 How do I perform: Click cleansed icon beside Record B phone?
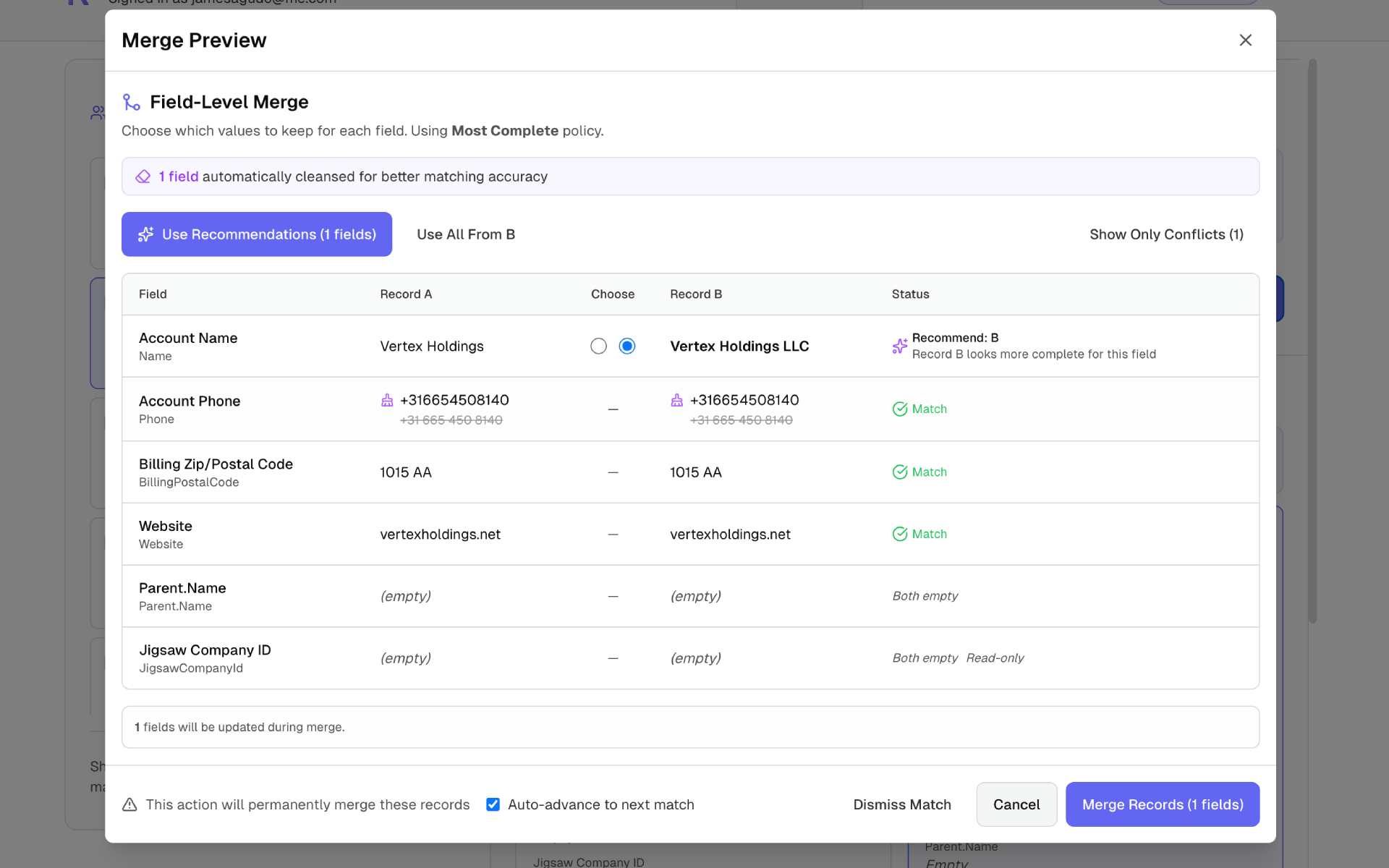click(677, 400)
